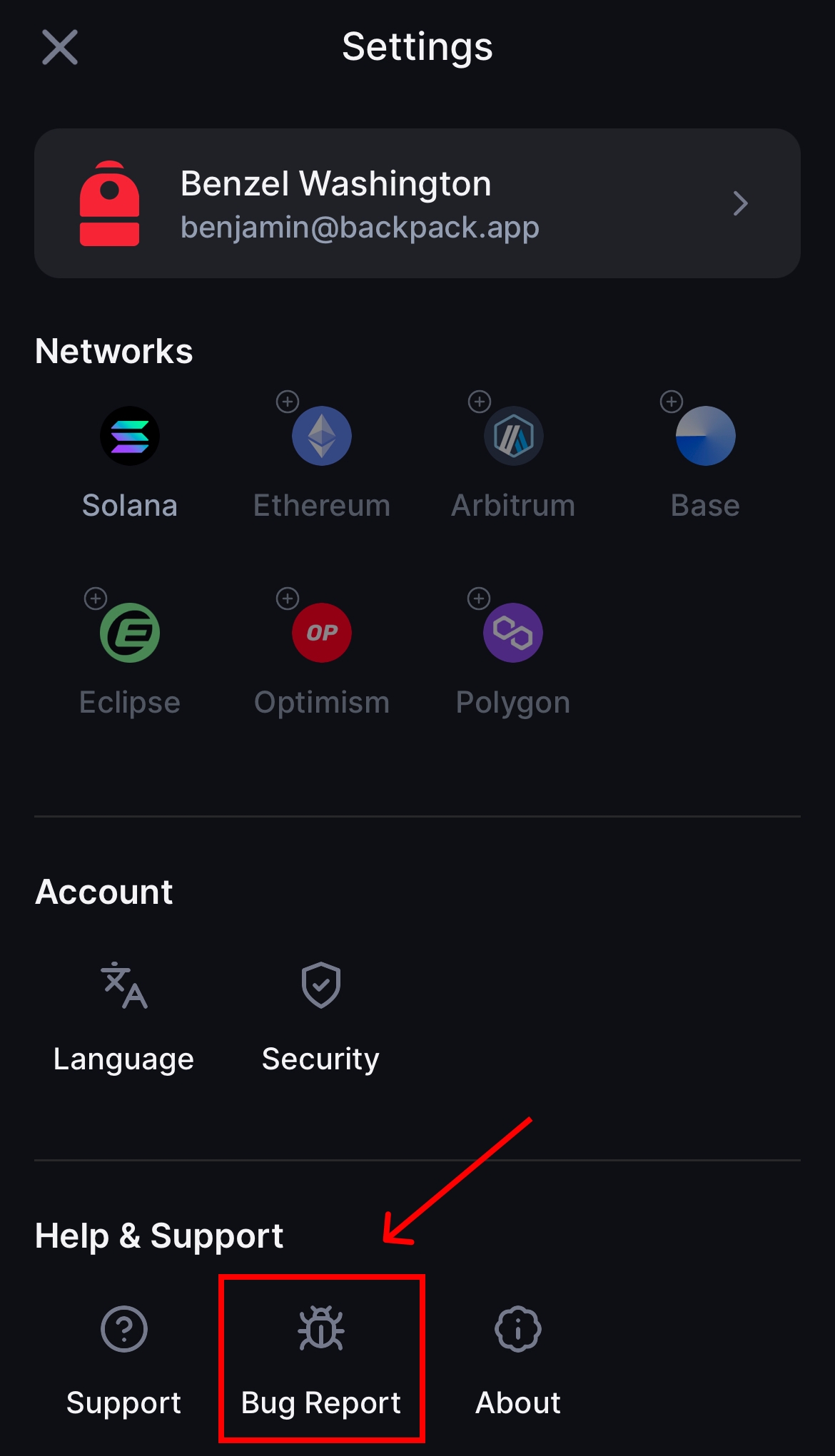The image size is (835, 1456).
Task: Select the Base network icon
Action: click(x=705, y=436)
